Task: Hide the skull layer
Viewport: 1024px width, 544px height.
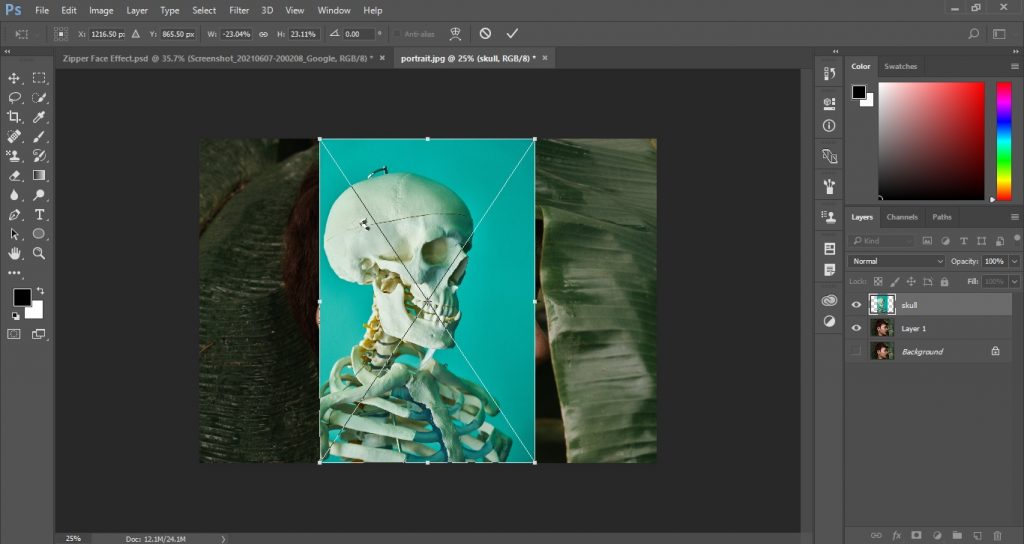Action: [856, 305]
